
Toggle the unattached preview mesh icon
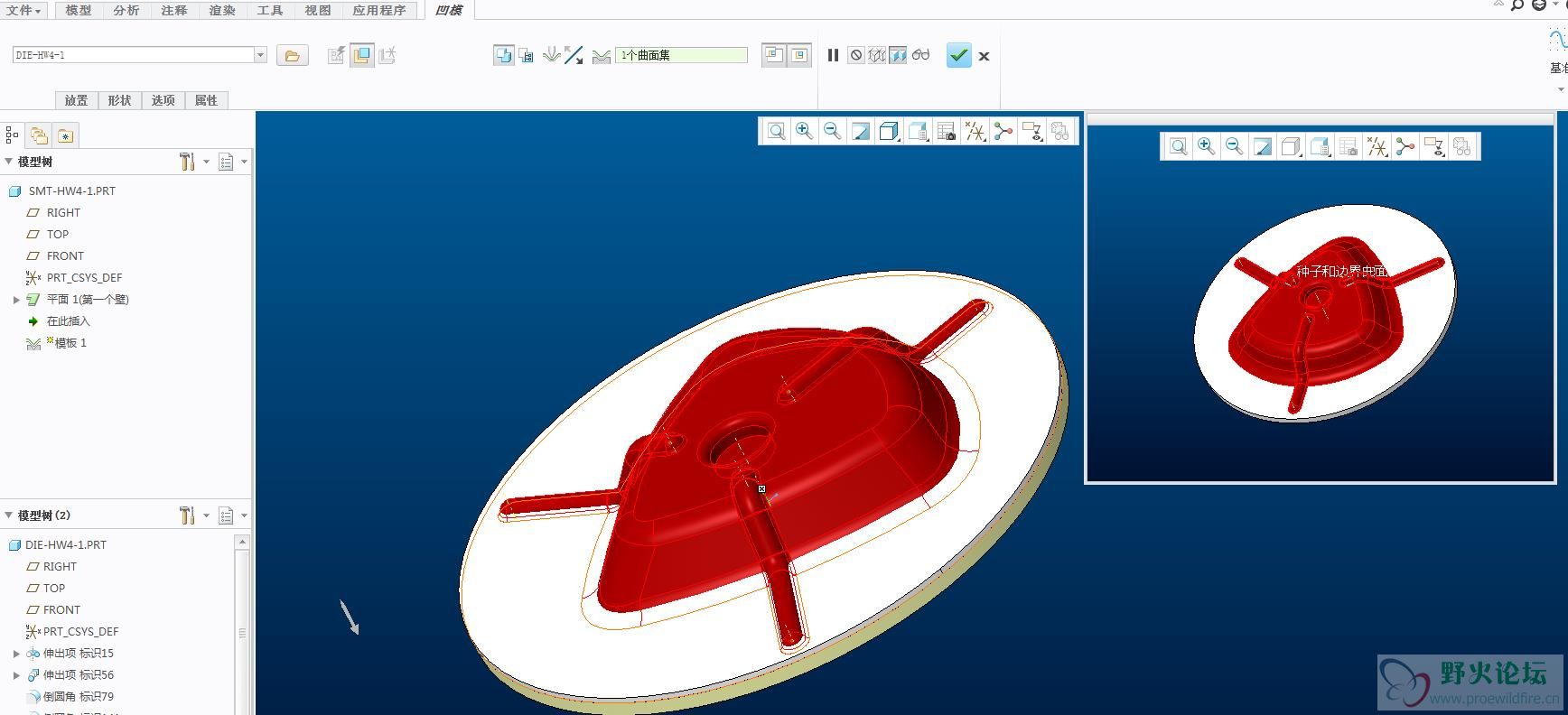[877, 55]
